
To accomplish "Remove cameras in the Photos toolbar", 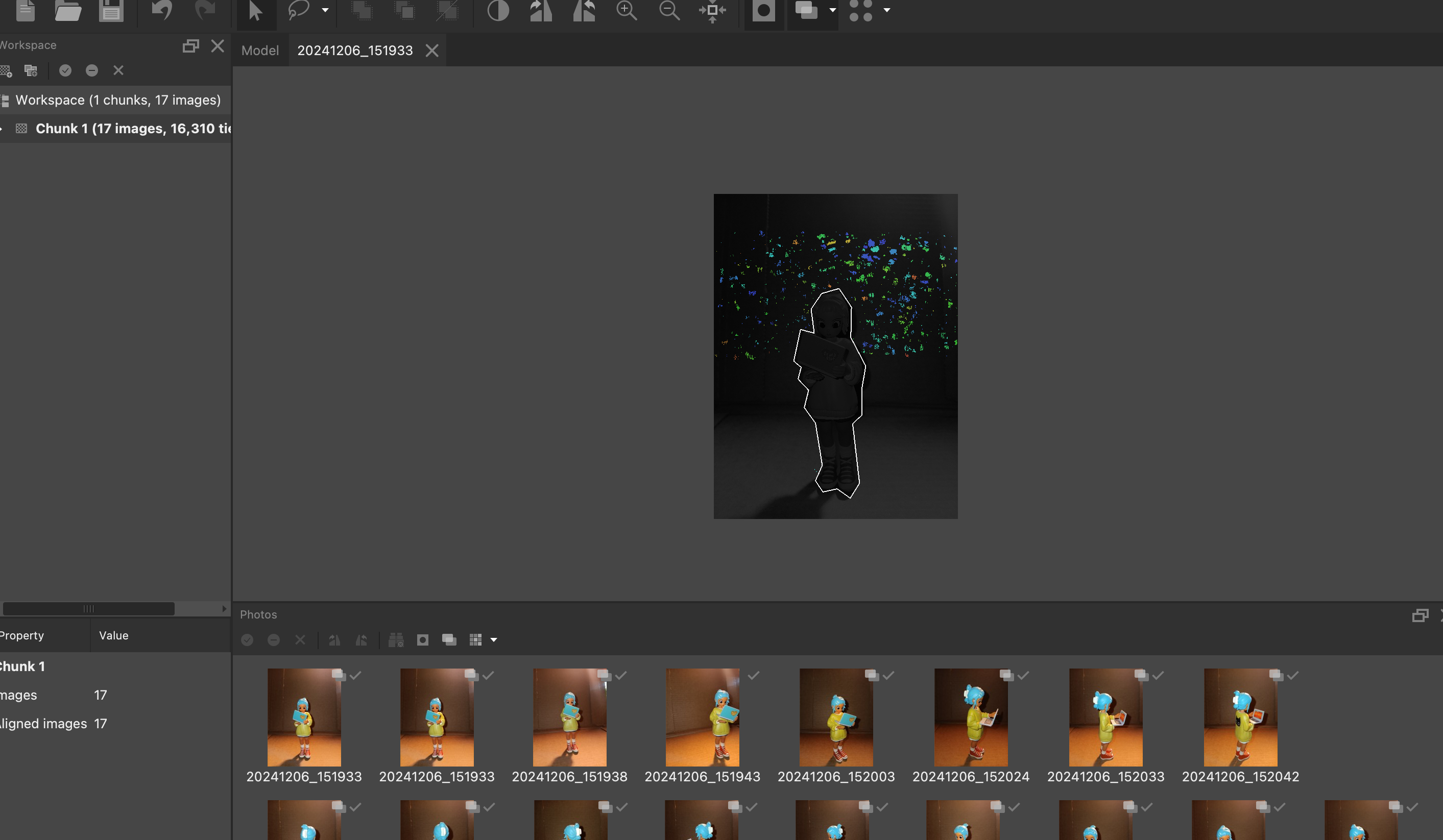I will tap(300, 640).
